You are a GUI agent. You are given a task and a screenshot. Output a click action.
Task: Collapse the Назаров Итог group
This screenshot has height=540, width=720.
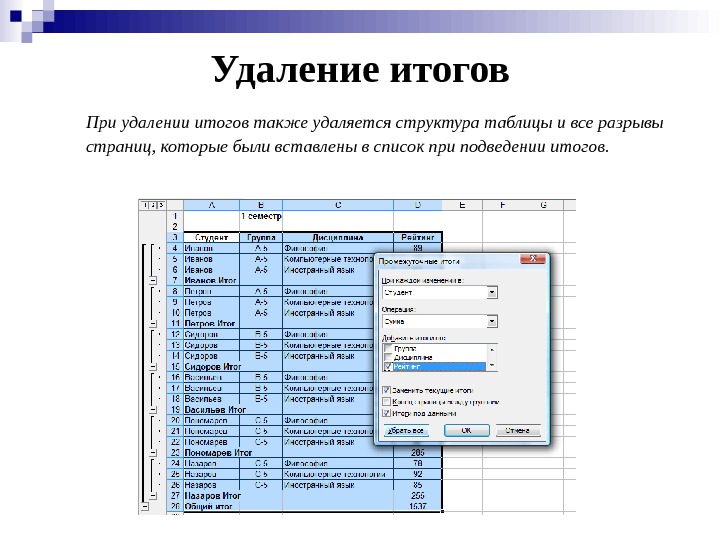153,496
